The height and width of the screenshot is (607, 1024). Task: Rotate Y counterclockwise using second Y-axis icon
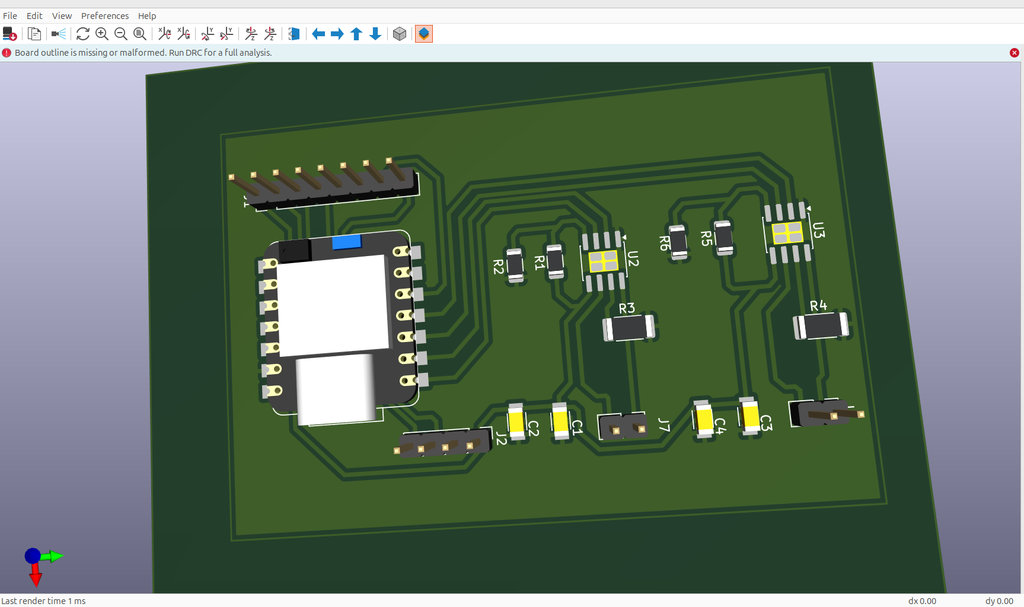point(227,33)
